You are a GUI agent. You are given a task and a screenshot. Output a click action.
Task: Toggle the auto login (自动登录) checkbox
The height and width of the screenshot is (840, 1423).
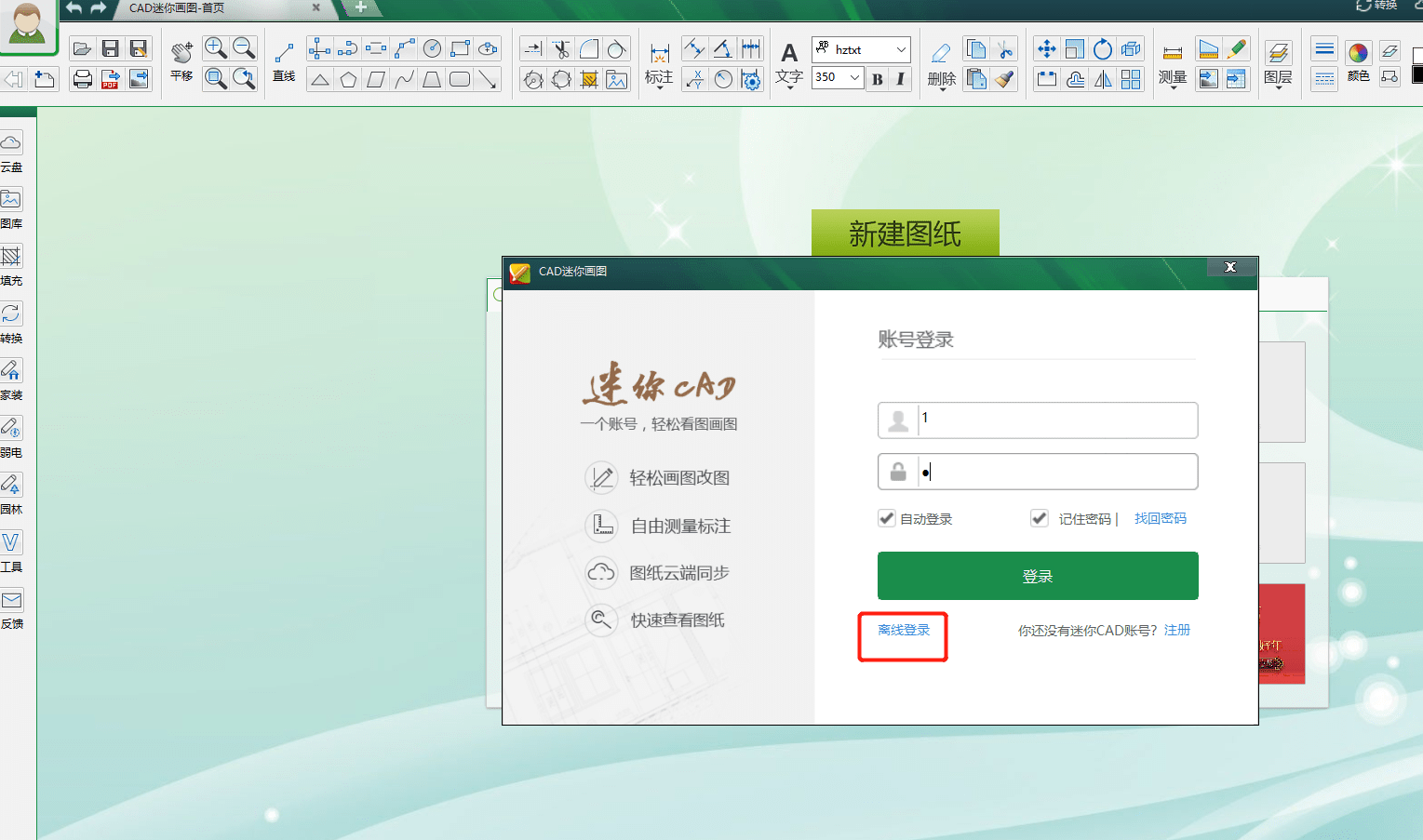click(887, 518)
